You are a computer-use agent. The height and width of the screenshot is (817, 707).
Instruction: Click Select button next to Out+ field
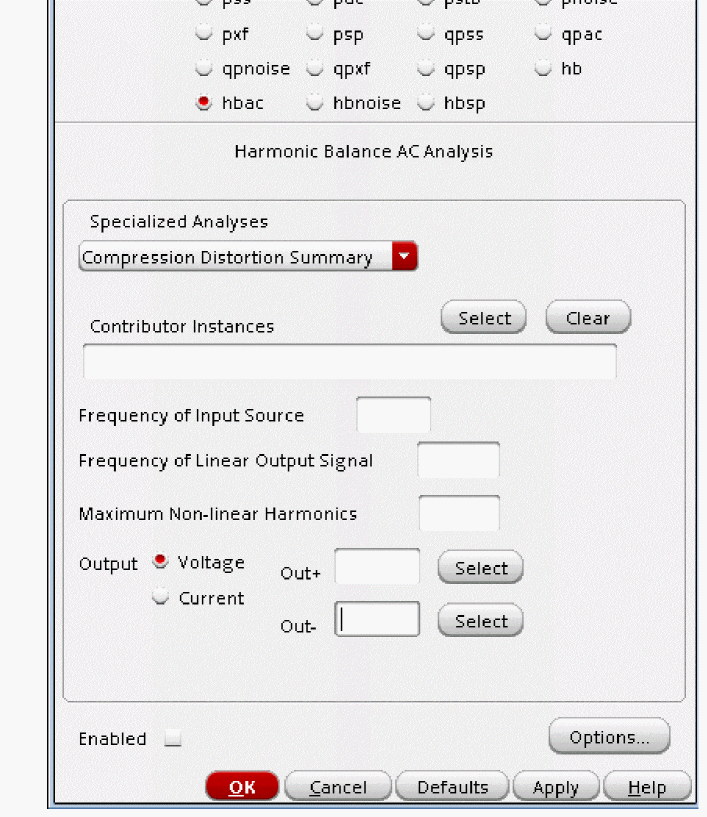point(480,567)
